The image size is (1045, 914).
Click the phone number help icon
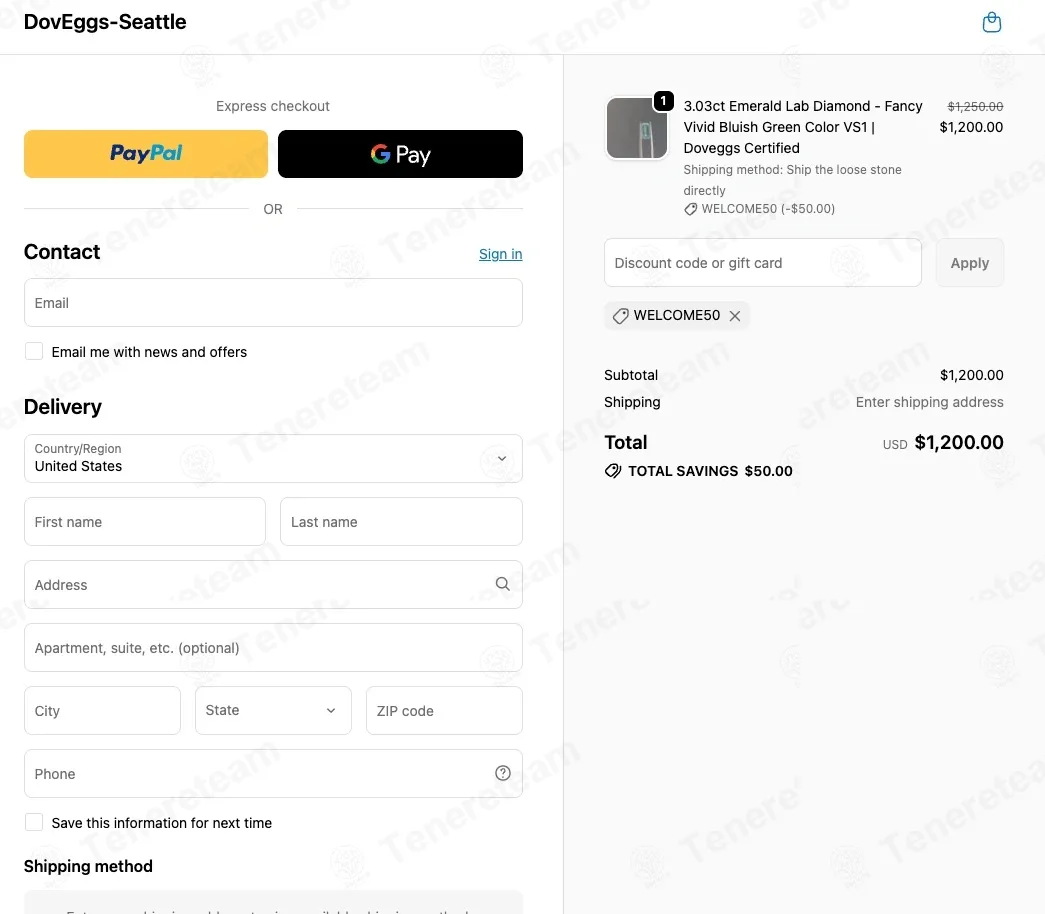tap(503, 773)
